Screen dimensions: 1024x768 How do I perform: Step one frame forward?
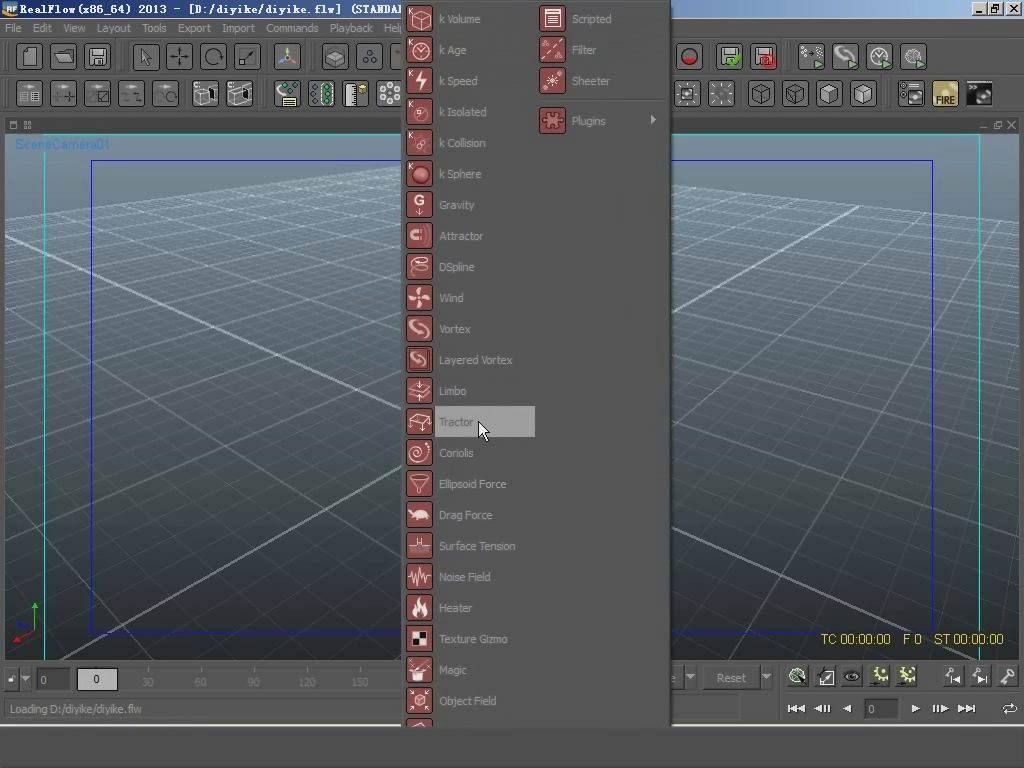pos(940,709)
